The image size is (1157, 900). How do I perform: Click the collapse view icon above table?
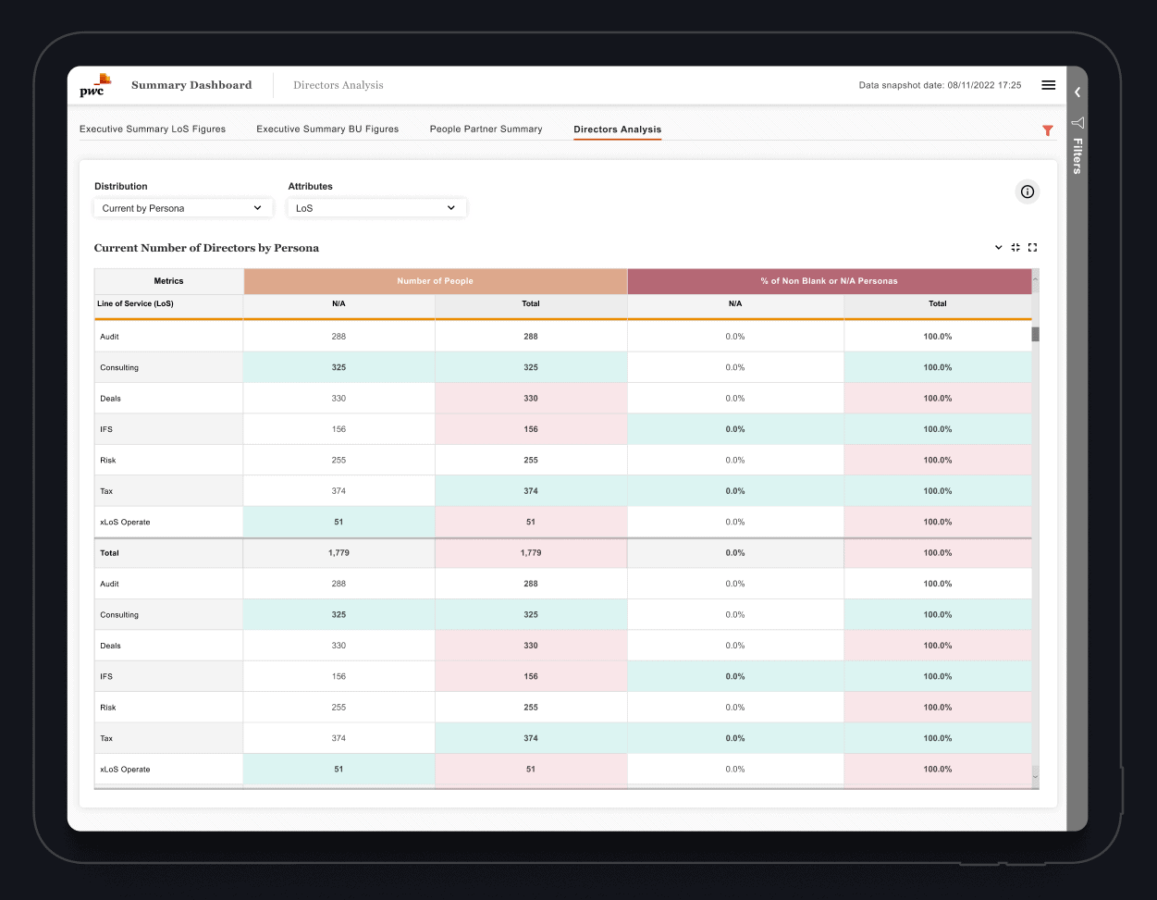(1015, 248)
